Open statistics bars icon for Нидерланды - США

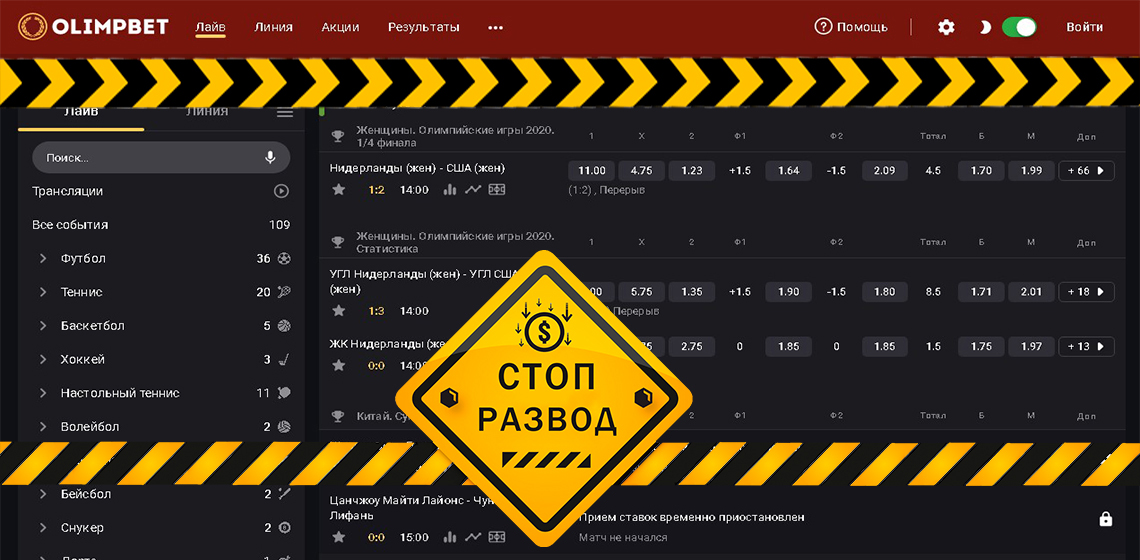click(450, 190)
